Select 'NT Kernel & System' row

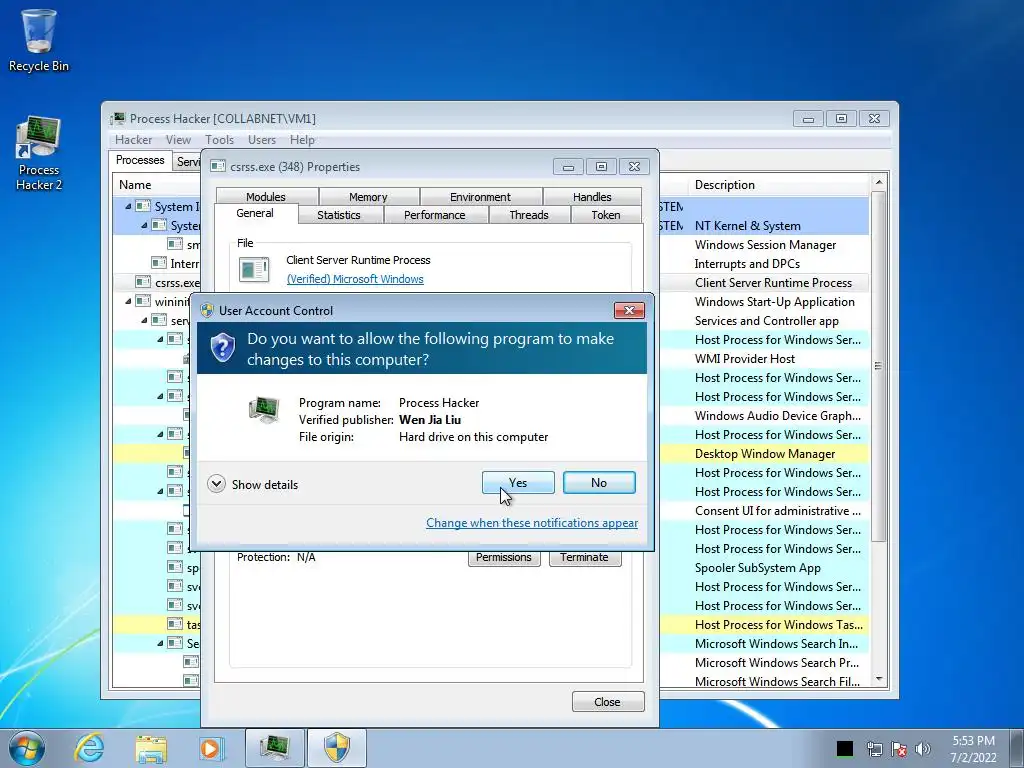tap(747, 225)
